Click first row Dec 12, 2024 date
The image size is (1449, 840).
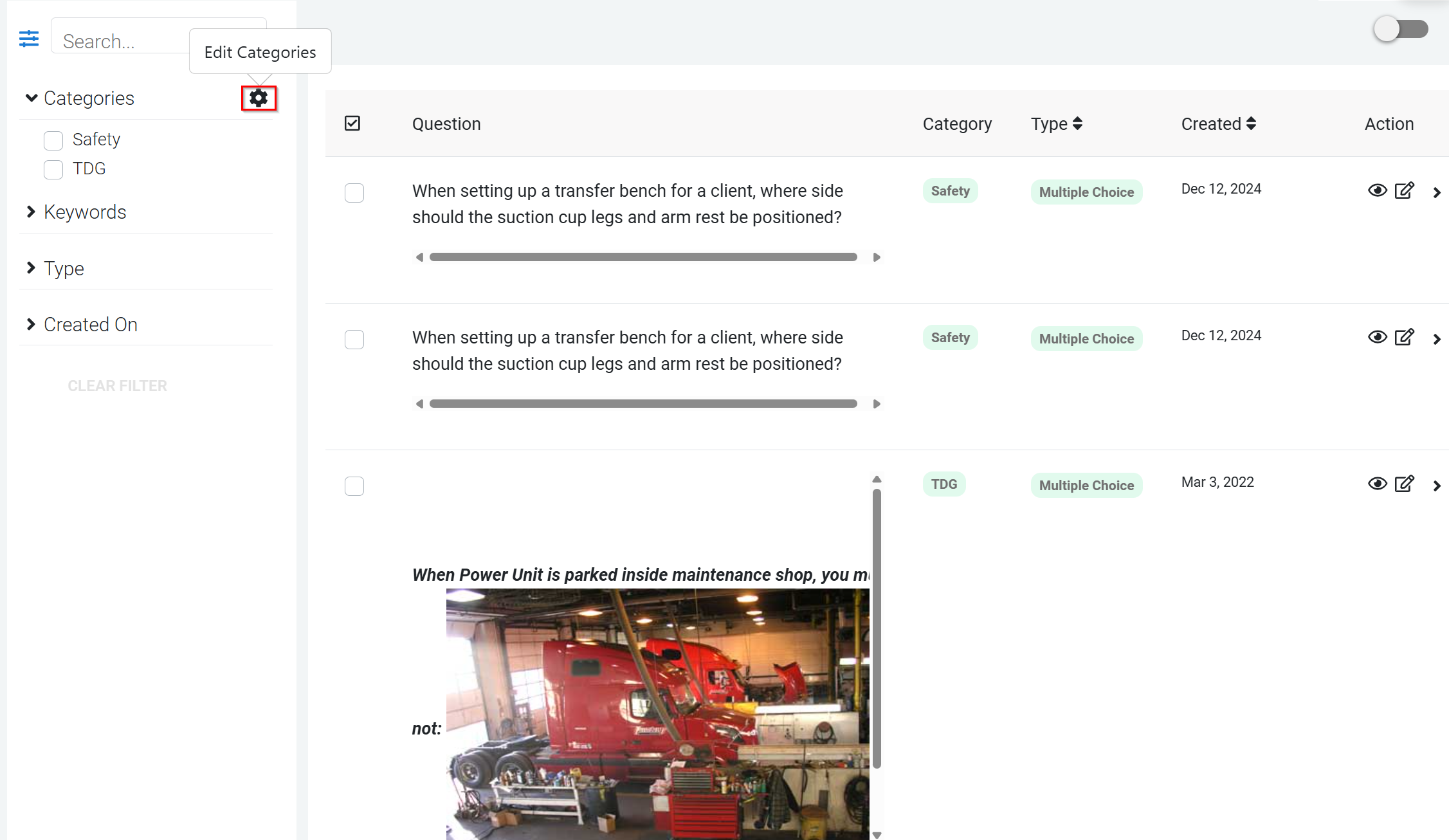1221,188
